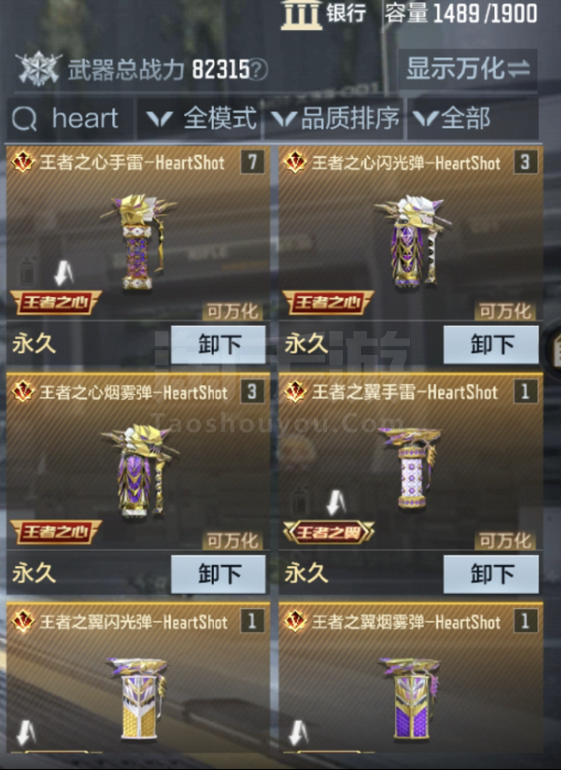Image resolution: width=561 pixels, height=770 pixels.
Task: Toggle 显示万化 display switch
Action: click(467, 69)
